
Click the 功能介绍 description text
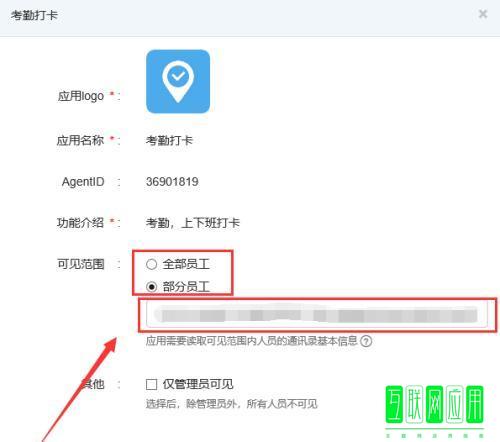click(x=193, y=223)
